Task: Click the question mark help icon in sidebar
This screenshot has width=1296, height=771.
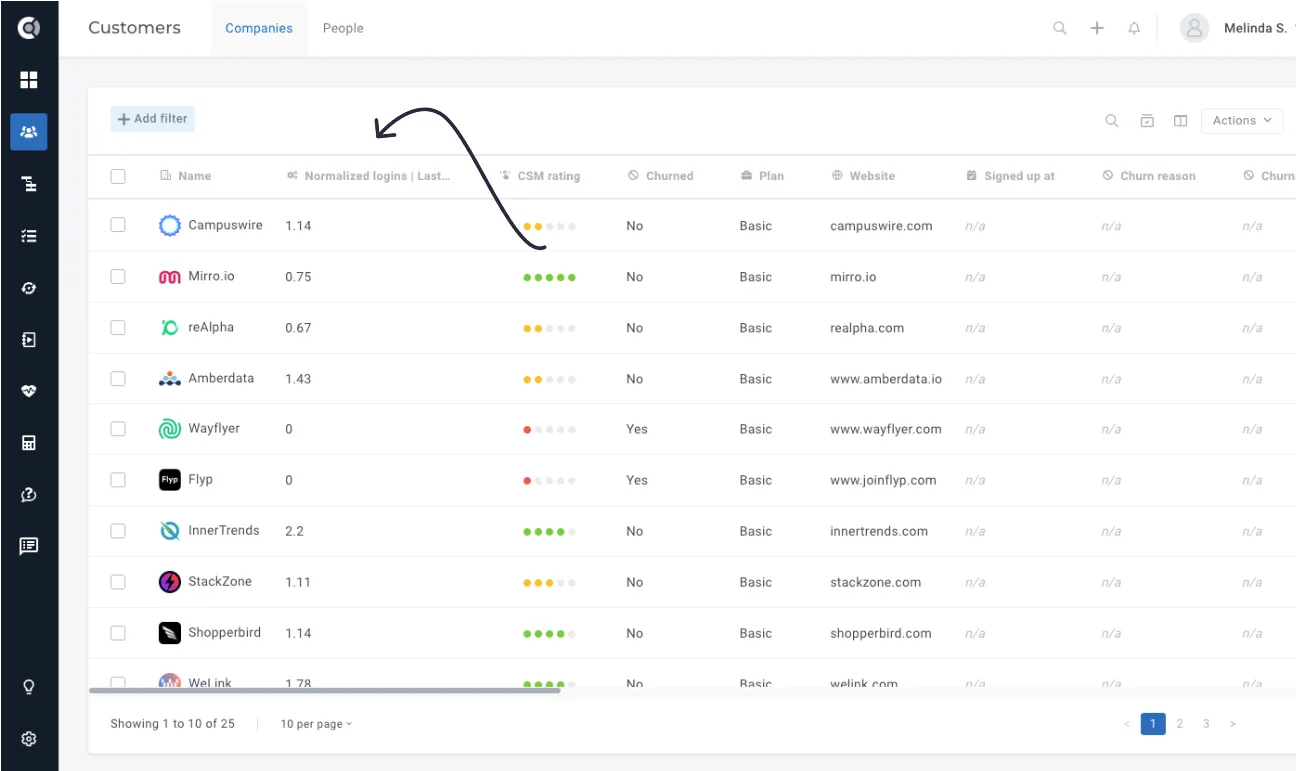Action: coord(29,495)
